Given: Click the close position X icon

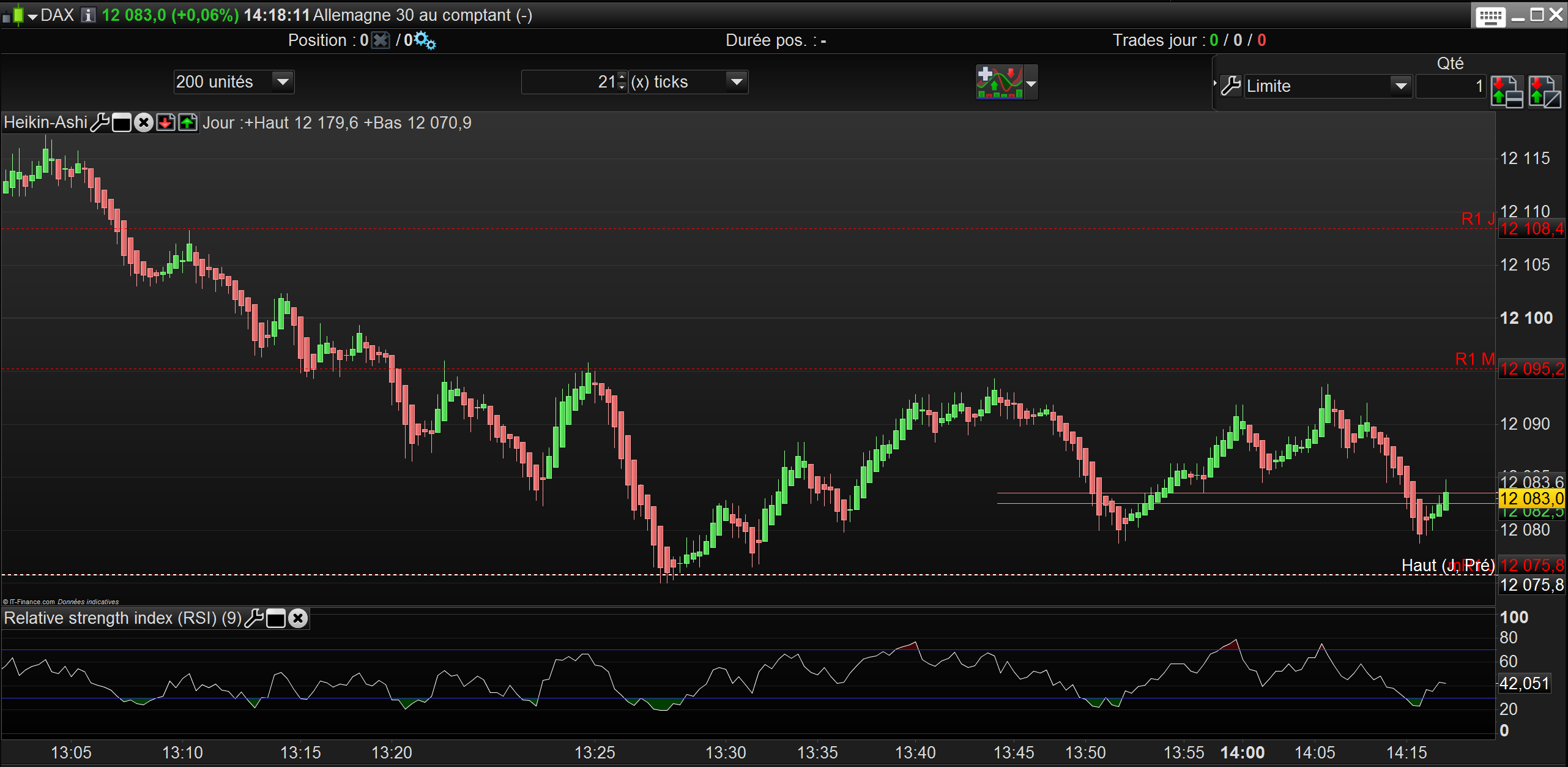Looking at the screenshot, I should (381, 40).
